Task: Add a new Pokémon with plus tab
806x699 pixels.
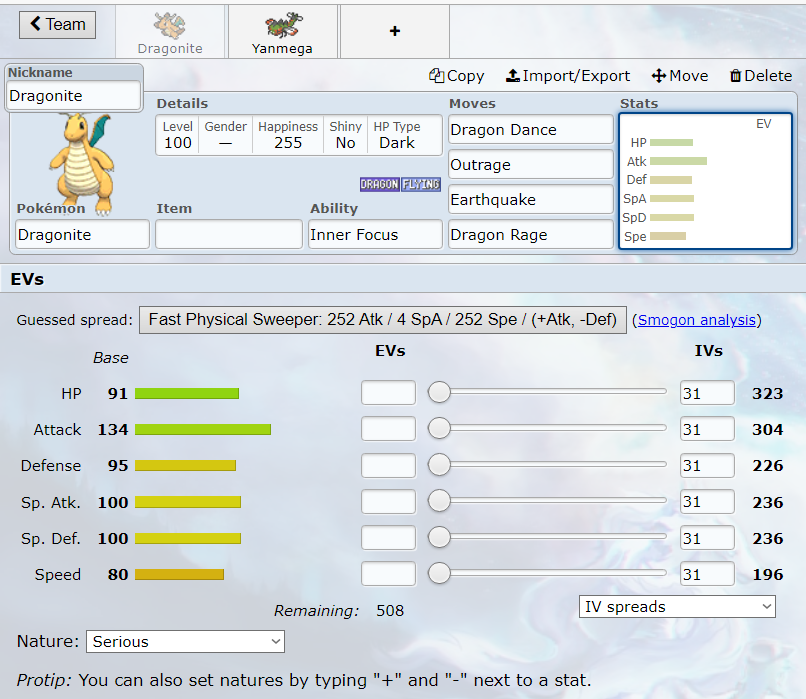Action: click(395, 32)
